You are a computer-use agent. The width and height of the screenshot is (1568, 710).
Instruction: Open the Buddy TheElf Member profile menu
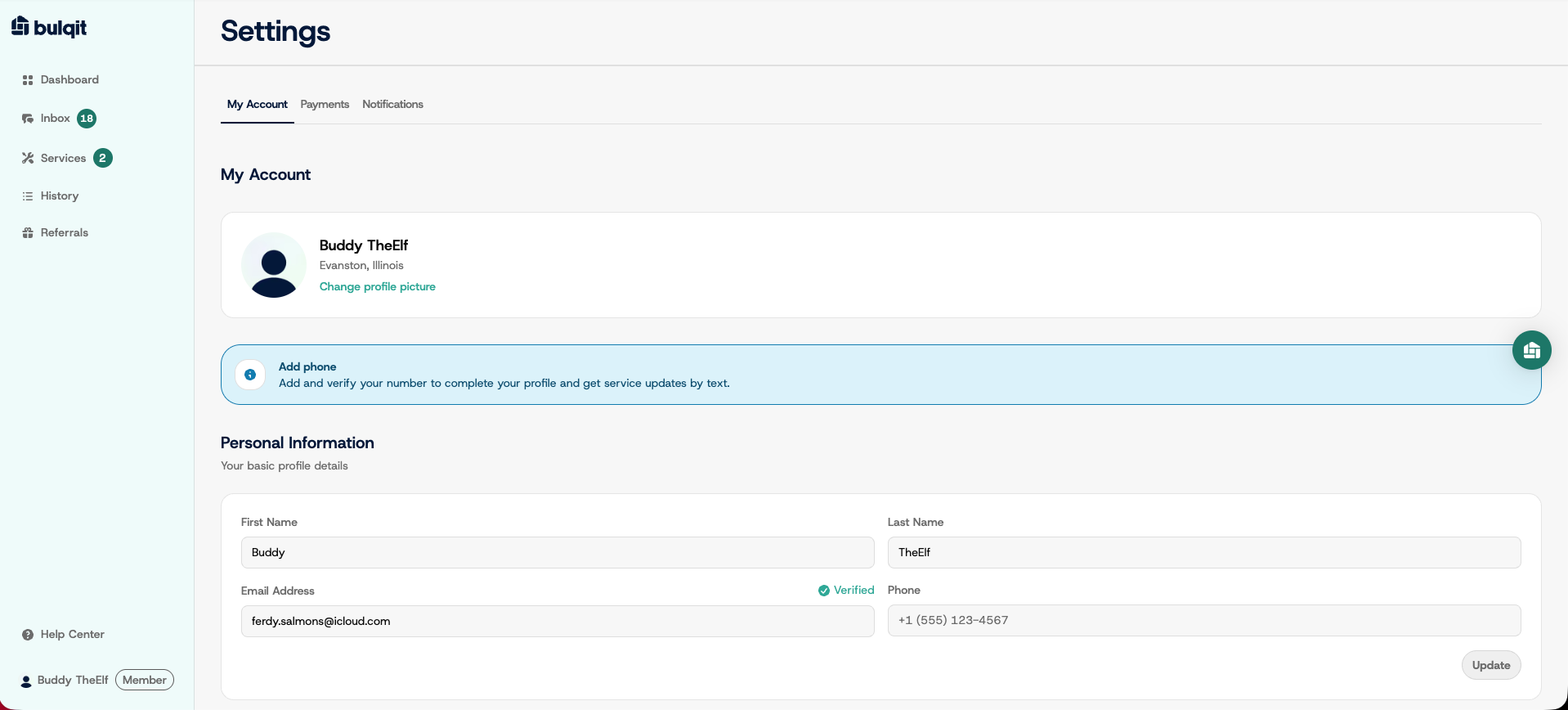tap(97, 680)
